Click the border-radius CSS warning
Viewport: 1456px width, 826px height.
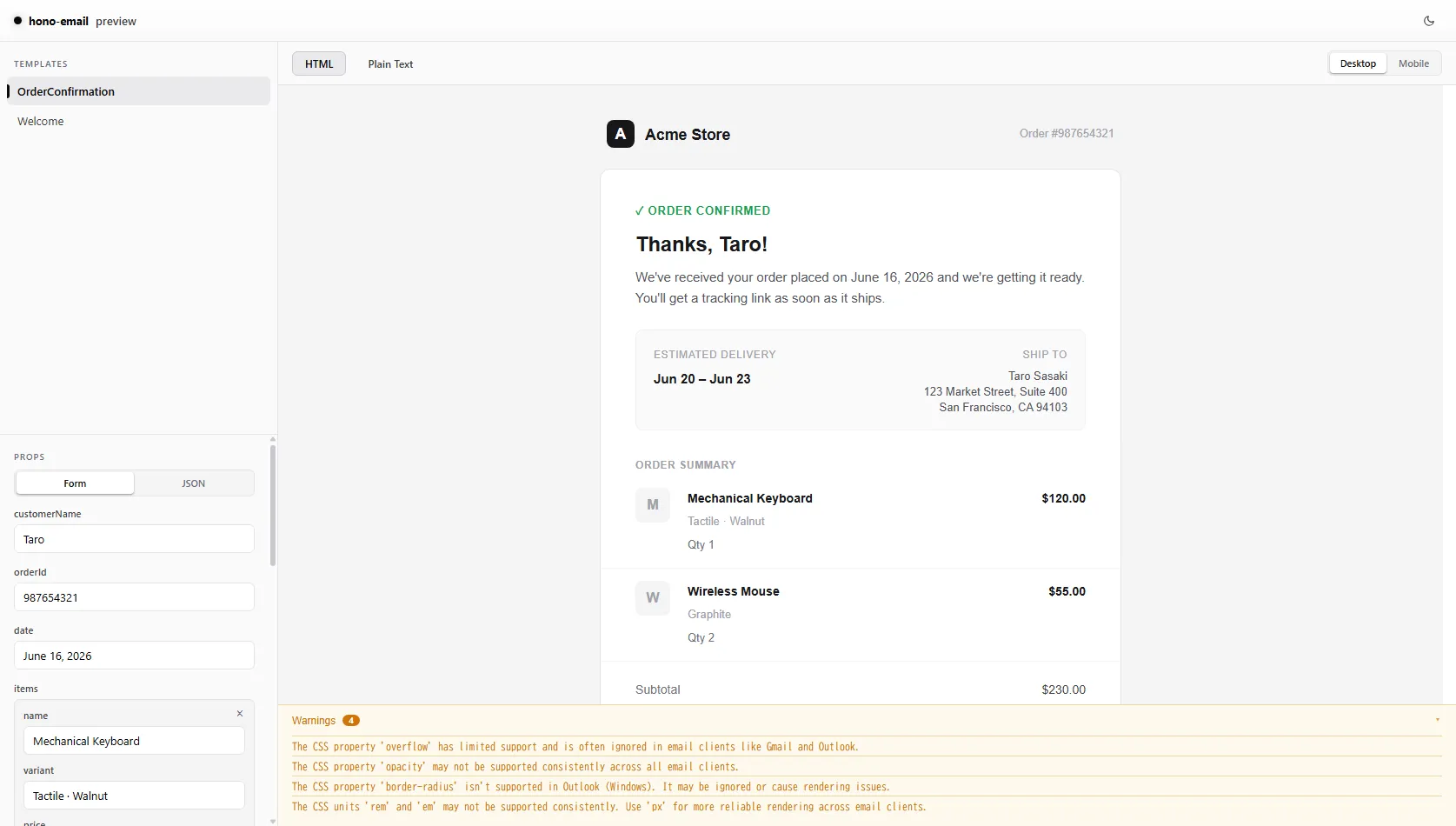(x=591, y=787)
